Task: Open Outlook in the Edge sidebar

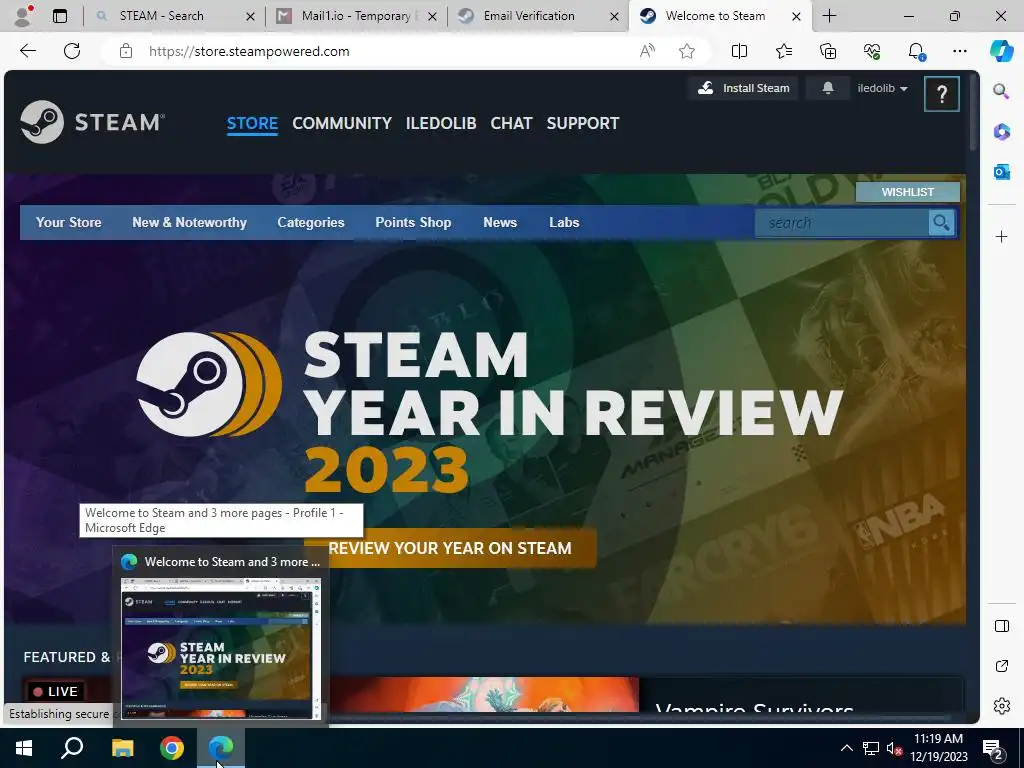Action: (1001, 172)
